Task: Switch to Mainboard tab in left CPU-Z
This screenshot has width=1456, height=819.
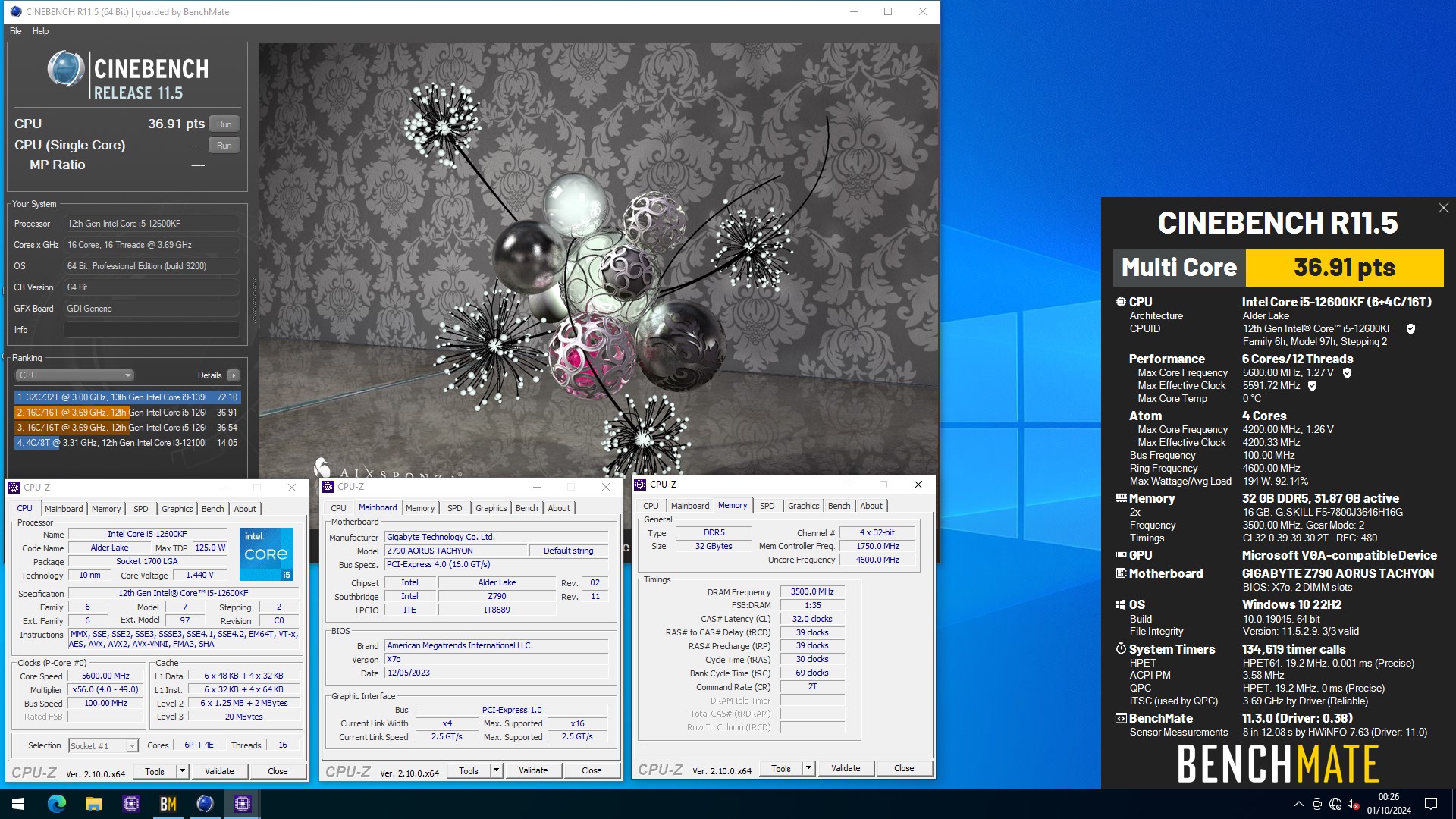Action: (64, 509)
